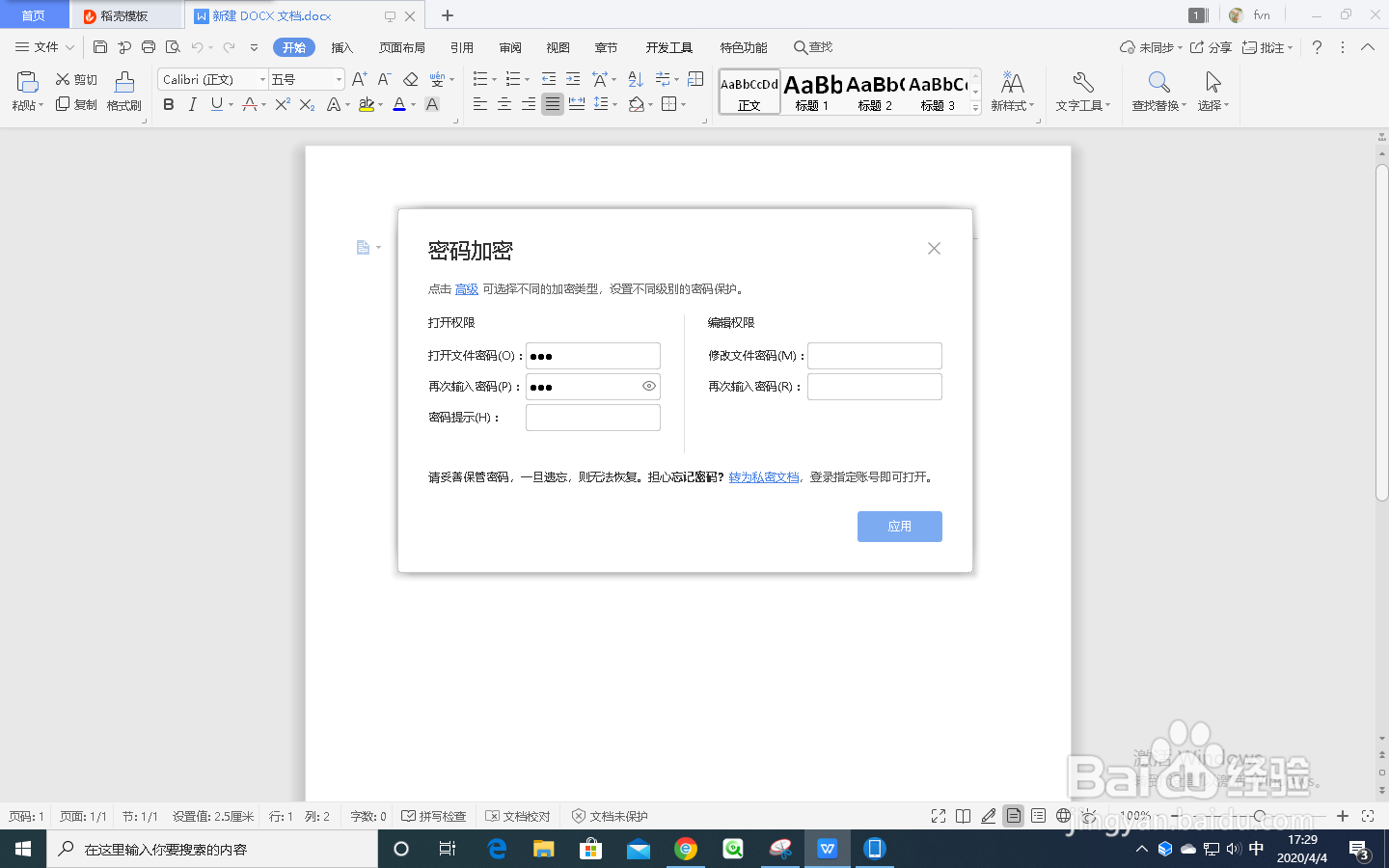
Task: Open the 审阅 Review tab
Action: [509, 47]
